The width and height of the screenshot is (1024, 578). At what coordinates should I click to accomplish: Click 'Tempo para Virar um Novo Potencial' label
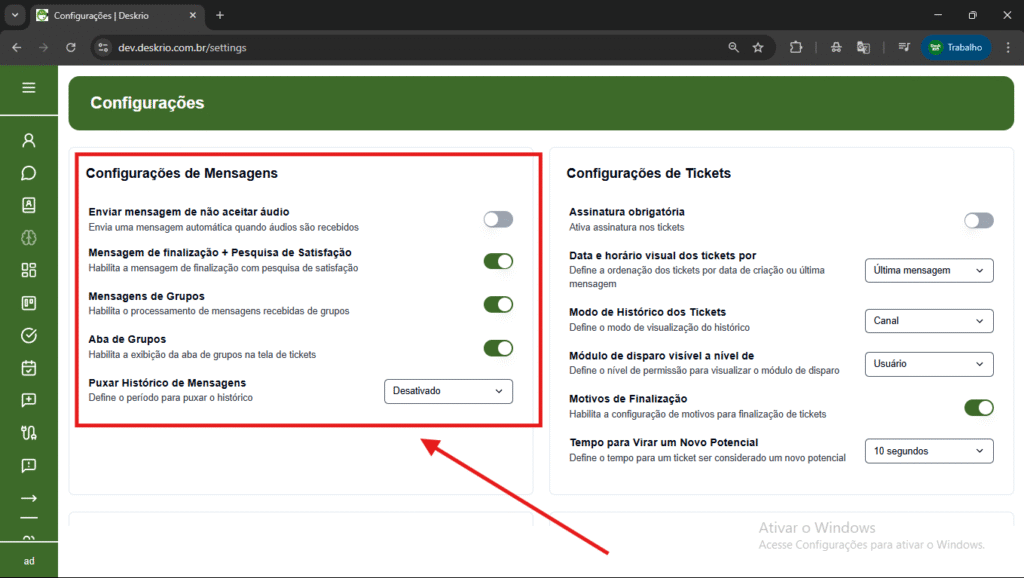tap(664, 442)
